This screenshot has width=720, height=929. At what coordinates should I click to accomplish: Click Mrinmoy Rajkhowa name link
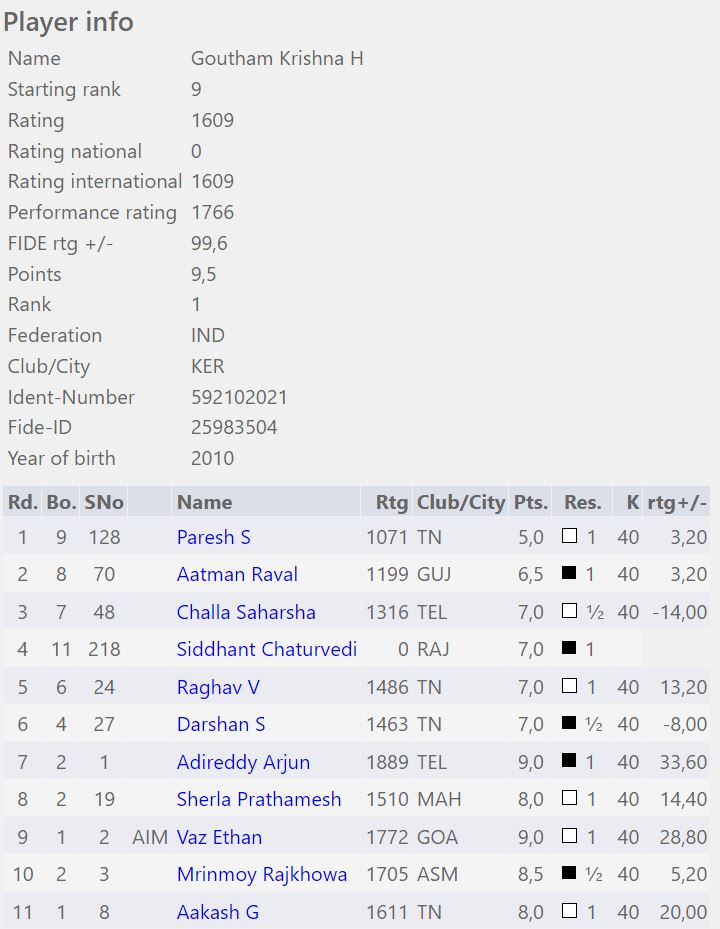[262, 874]
